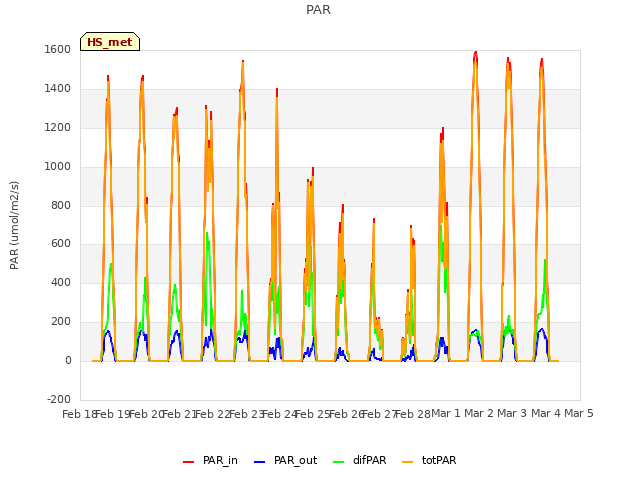Click the Feb 23 x-axis date label
The width and height of the screenshot is (640, 480).
tap(247, 414)
